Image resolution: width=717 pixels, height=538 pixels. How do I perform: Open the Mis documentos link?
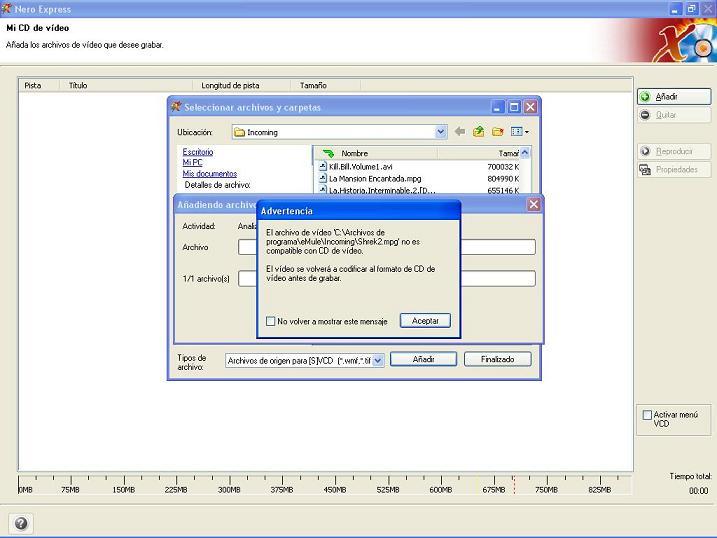point(209,173)
